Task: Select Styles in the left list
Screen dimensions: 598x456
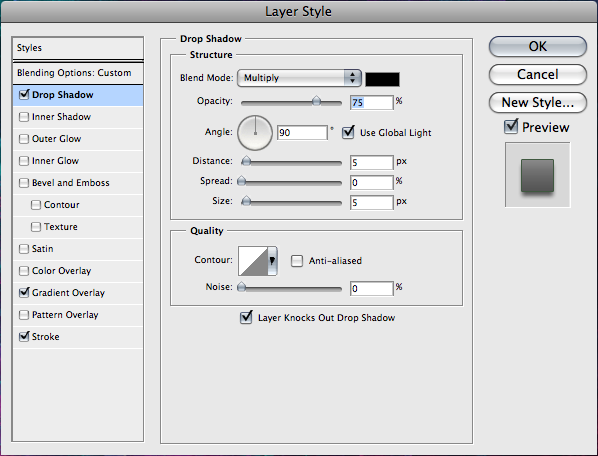Action: click(78, 48)
